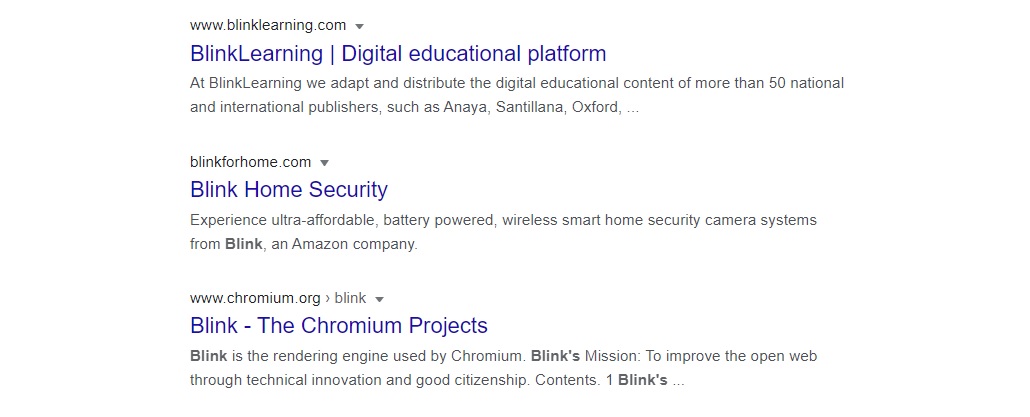Click the "› blink" breadcrumb path
This screenshot has height=417, width=1030.
tap(346, 297)
